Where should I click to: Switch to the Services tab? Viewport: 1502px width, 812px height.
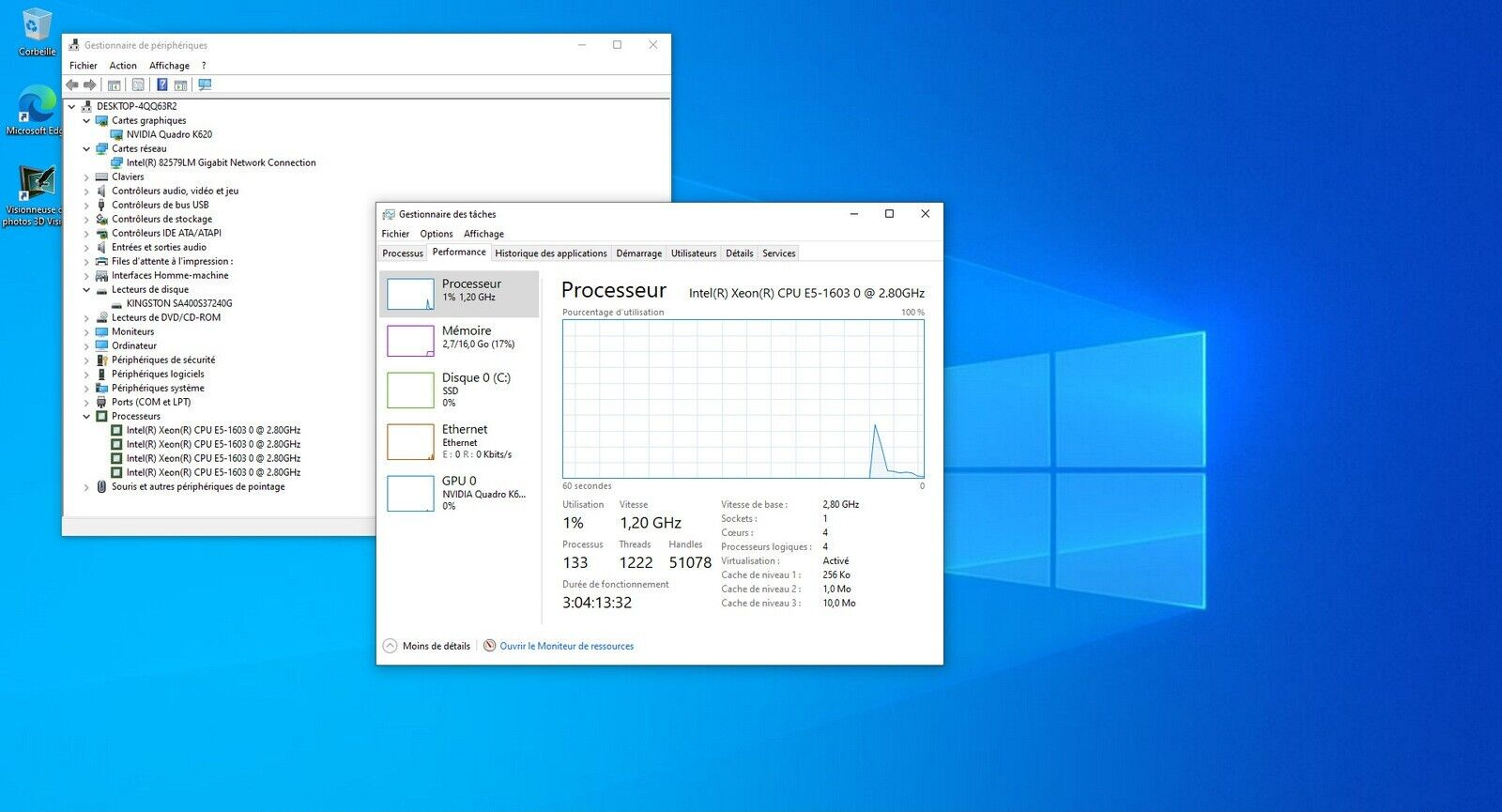click(779, 253)
